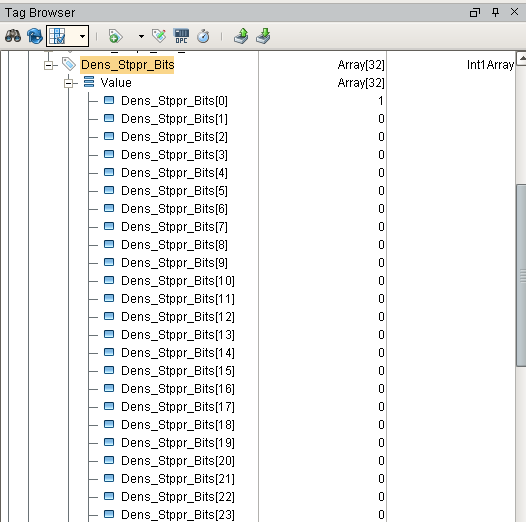Collapse the Value array node
526x522 pixels.
pyautogui.click(x=69, y=83)
